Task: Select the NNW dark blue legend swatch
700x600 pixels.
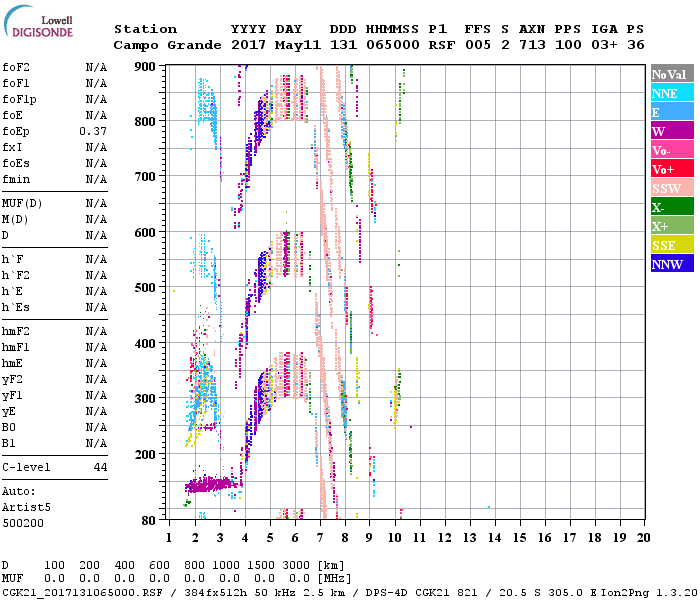Action: (x=672, y=263)
